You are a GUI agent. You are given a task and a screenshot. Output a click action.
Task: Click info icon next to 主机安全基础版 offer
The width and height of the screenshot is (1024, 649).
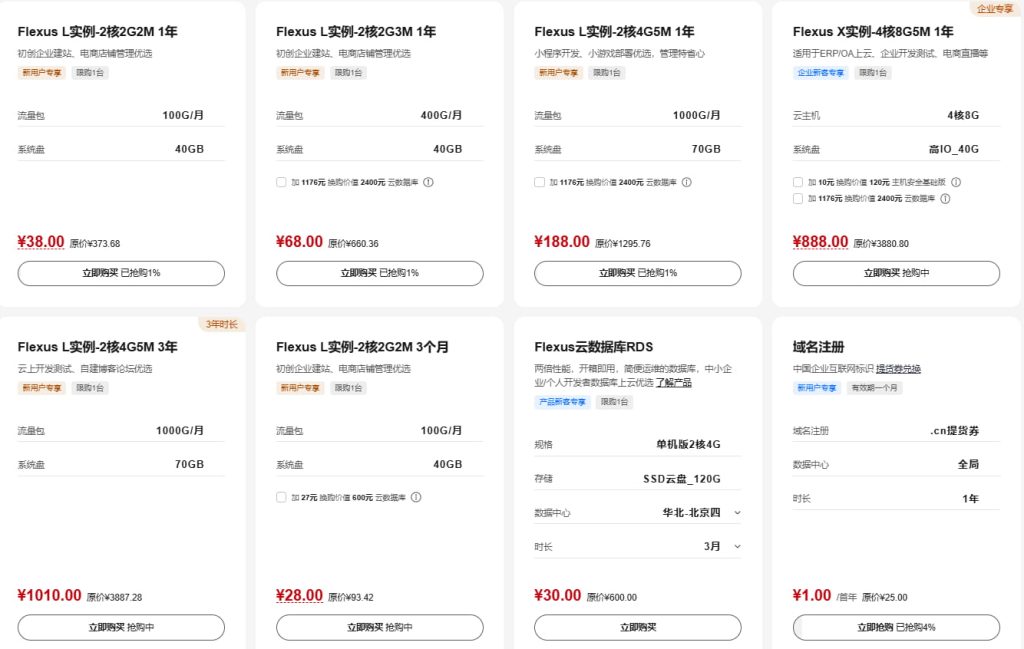coord(956,183)
